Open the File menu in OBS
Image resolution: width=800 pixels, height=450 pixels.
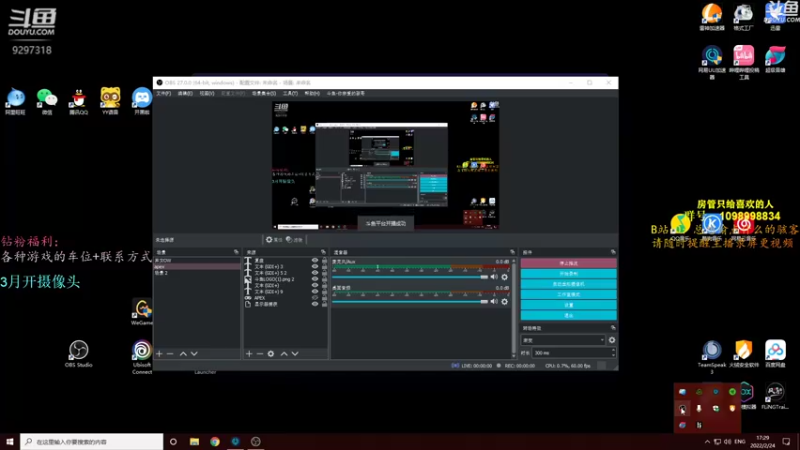click(163, 93)
